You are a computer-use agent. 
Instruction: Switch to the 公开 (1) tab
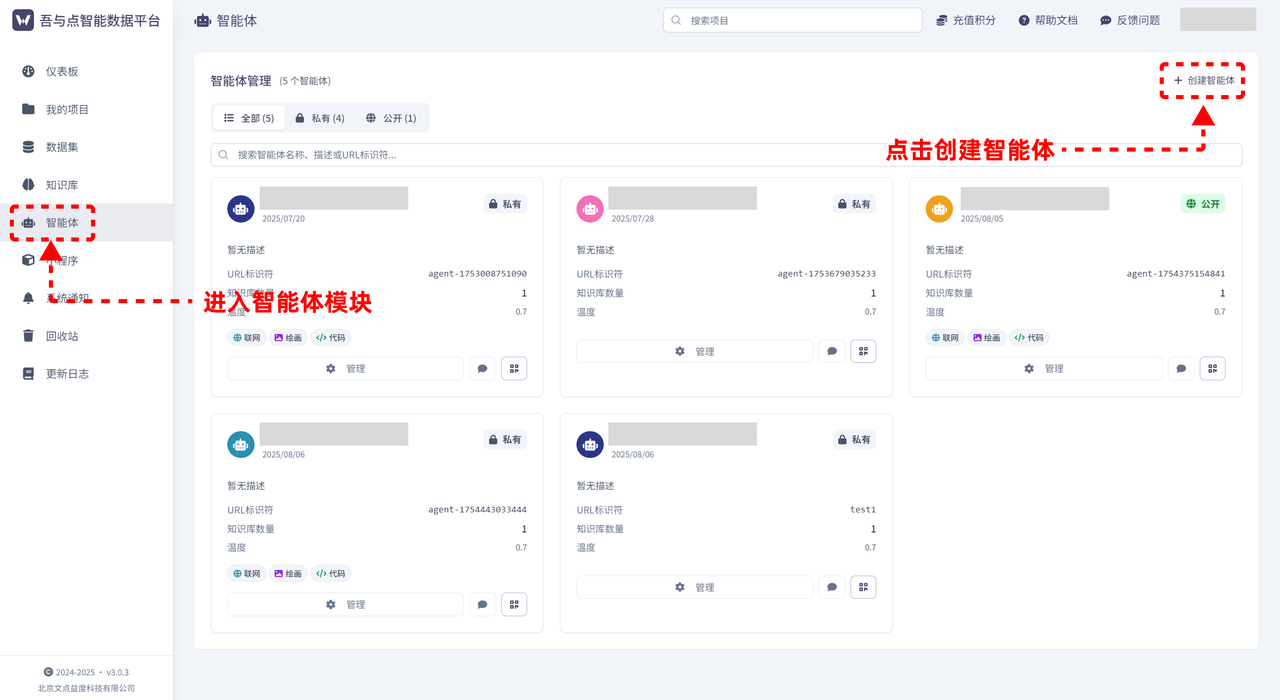coord(392,117)
